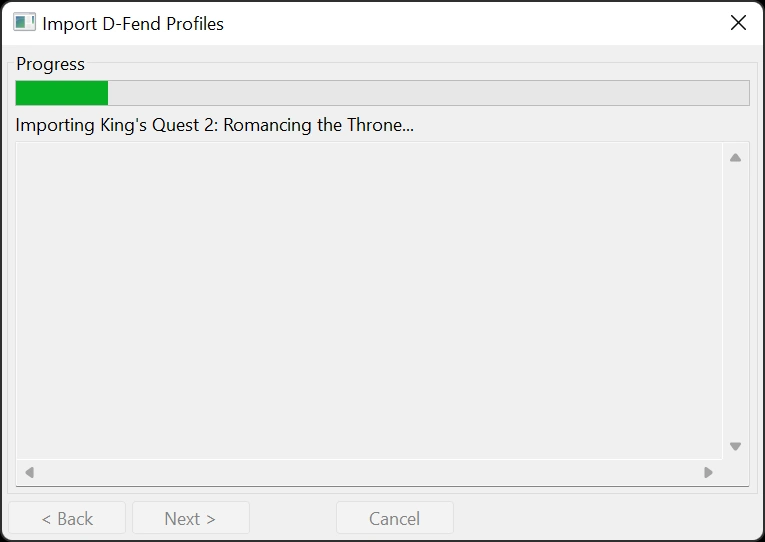
Task: Click the "Import D-Fend Profiles" window title text
Action: point(133,23)
